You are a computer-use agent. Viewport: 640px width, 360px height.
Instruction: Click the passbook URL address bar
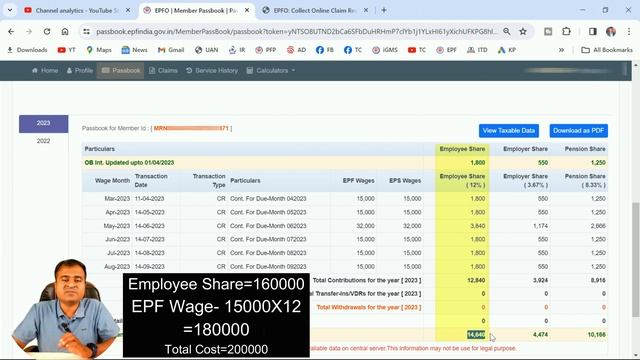[296, 31]
